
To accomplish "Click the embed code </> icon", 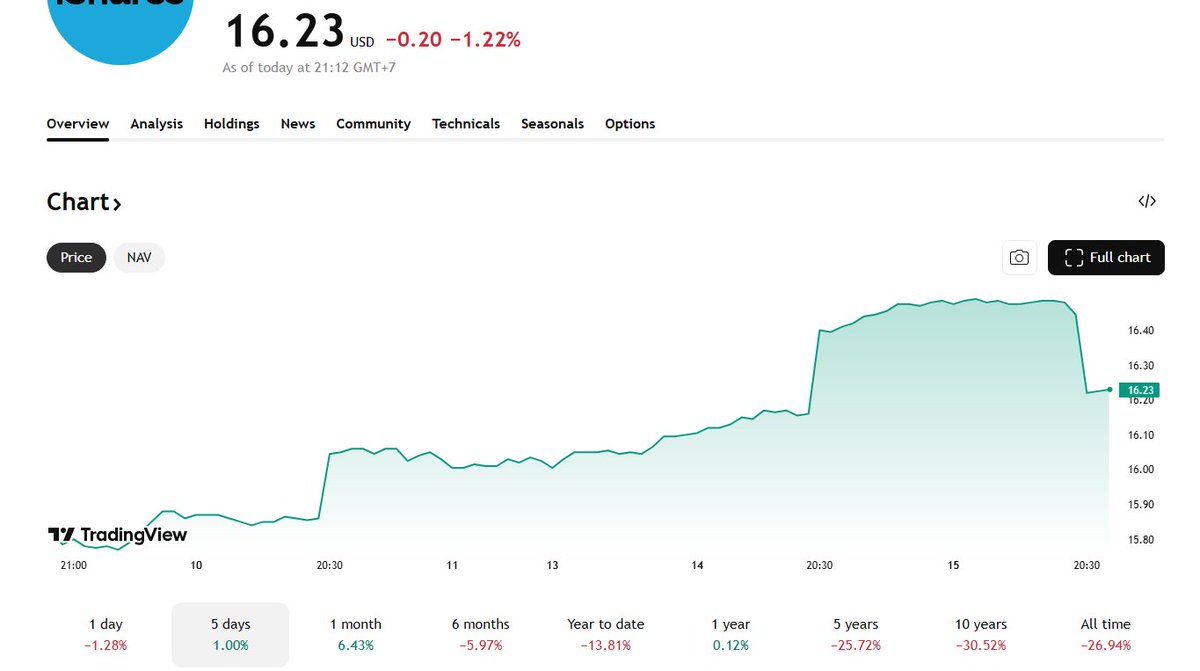I will click(1146, 201).
